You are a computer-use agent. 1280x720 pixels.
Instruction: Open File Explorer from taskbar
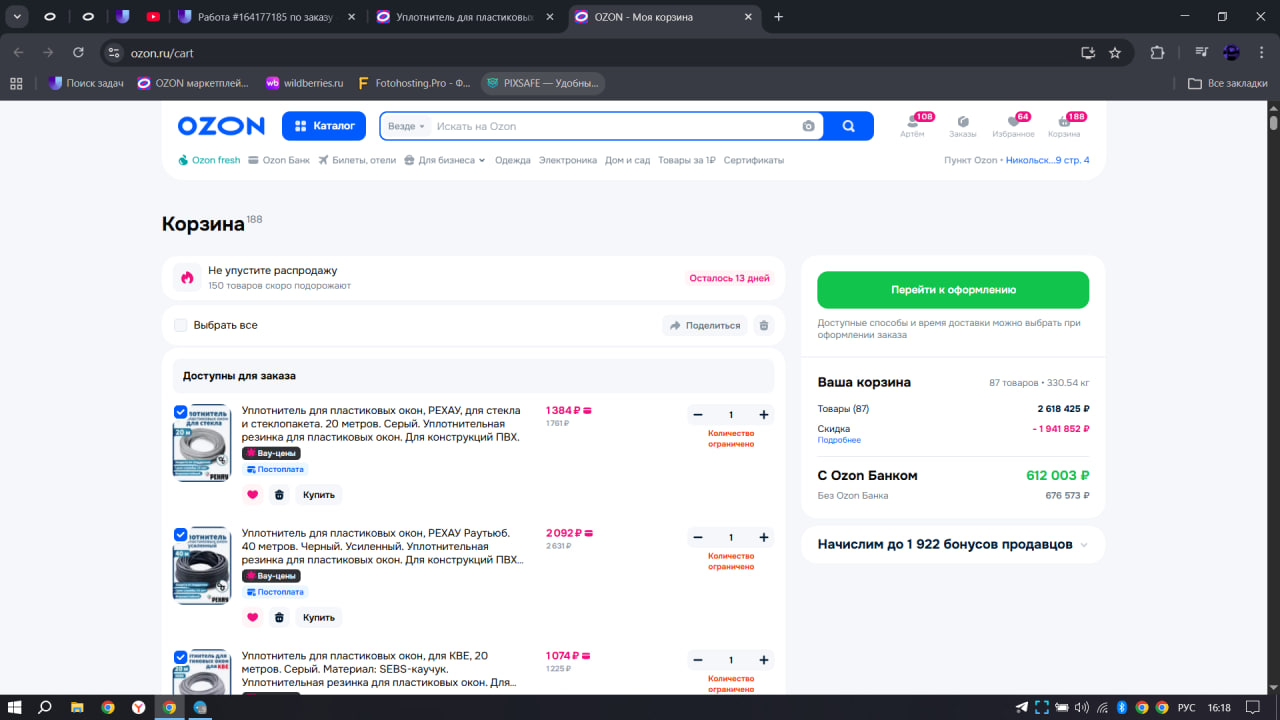77,707
